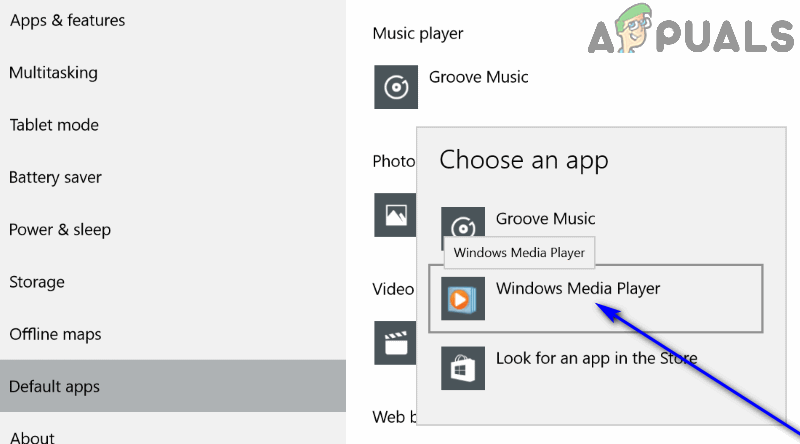Select Default apps in sidebar
Image resolution: width=800 pixels, height=444 pixels.
coord(54,386)
